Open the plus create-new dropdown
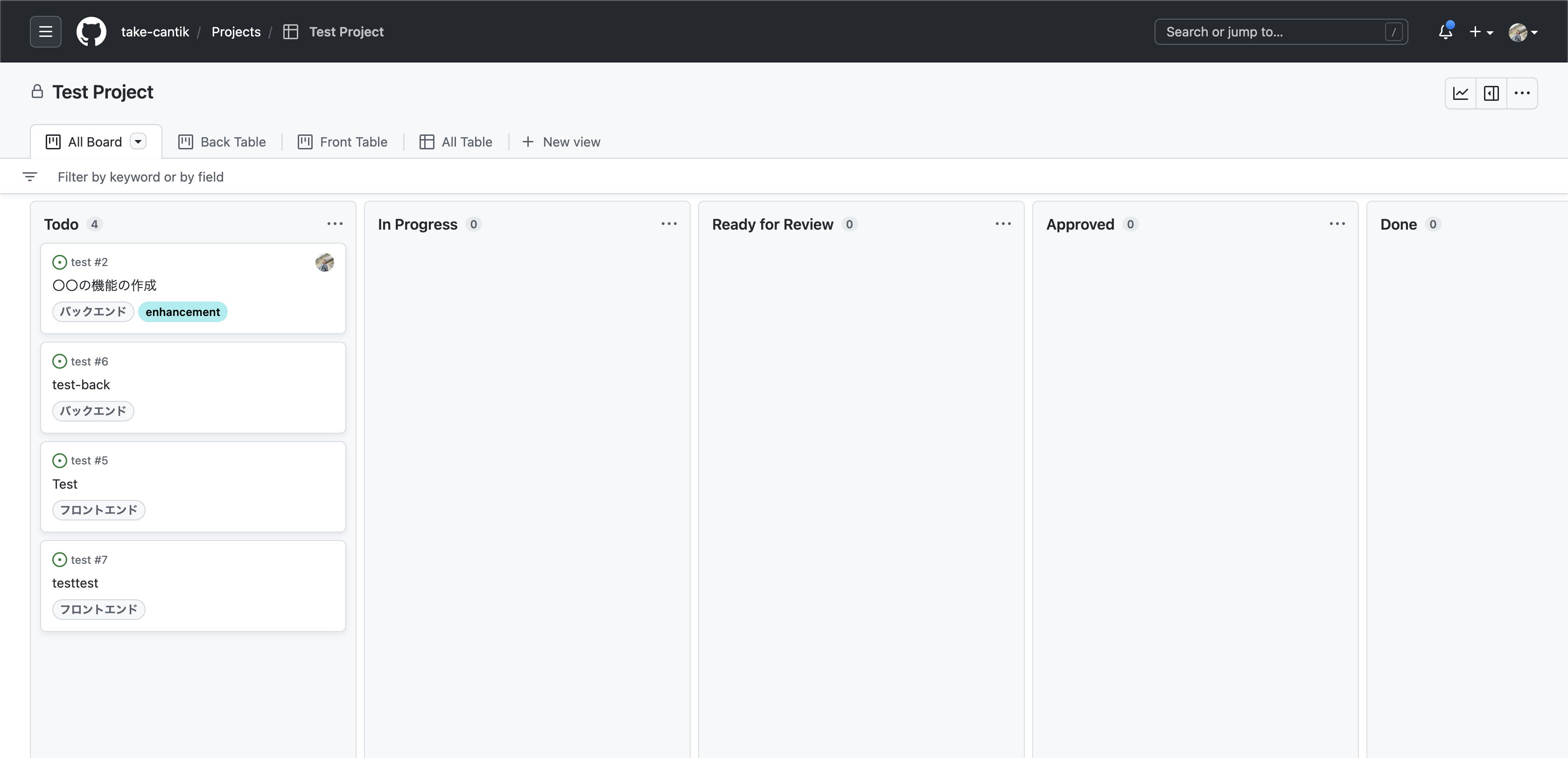Image resolution: width=1568 pixels, height=758 pixels. [1481, 32]
